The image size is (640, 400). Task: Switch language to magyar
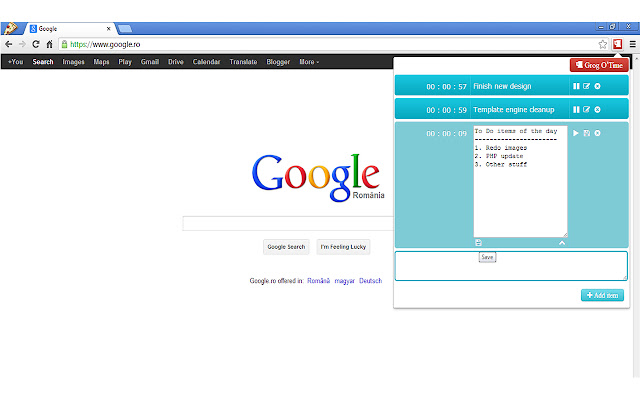(x=344, y=281)
